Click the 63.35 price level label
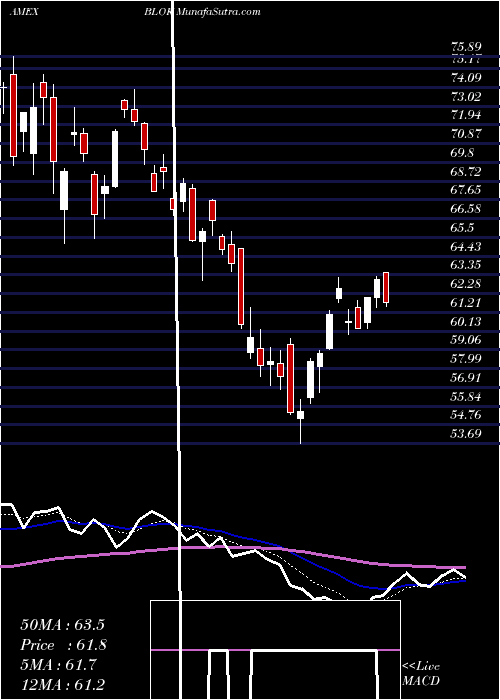This screenshot has width=500, height=700. [465, 265]
